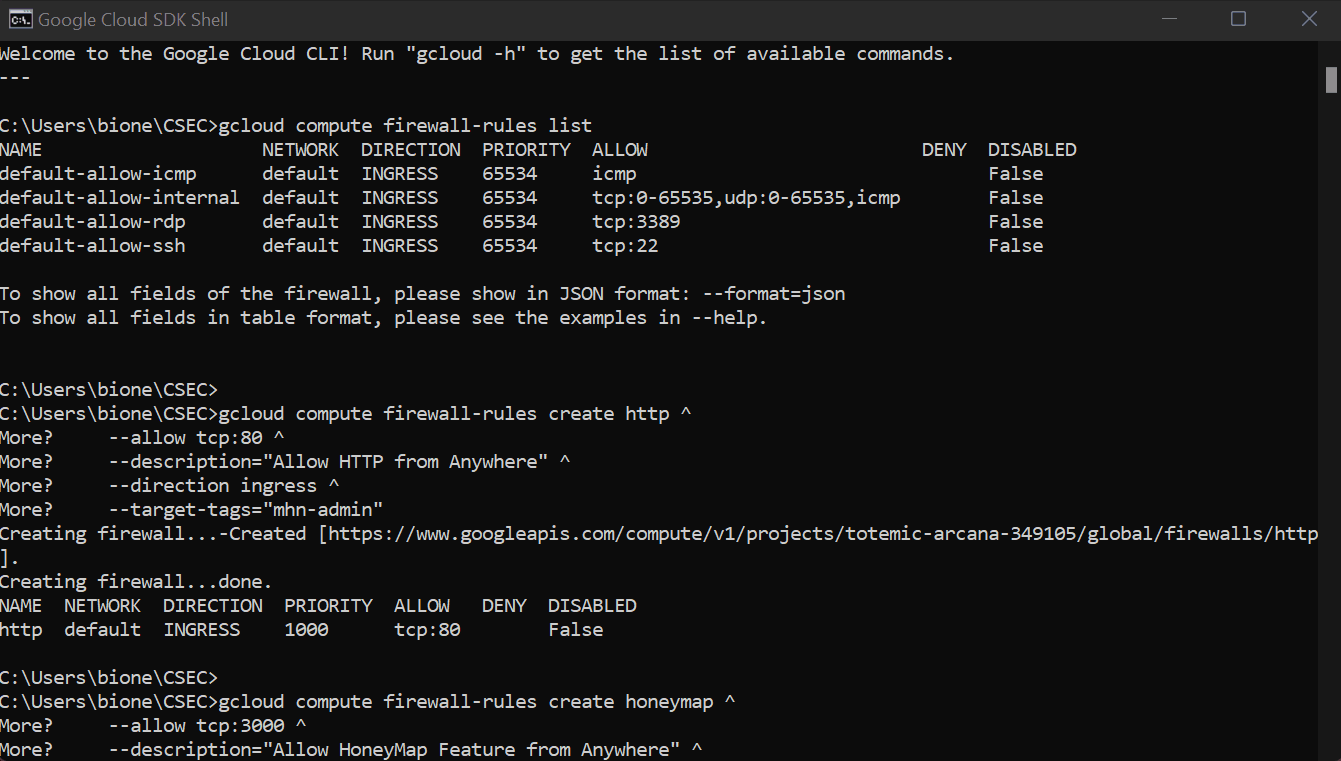The image size is (1341, 761).
Task: Click the PRIORITY header in first table
Action: click(526, 150)
